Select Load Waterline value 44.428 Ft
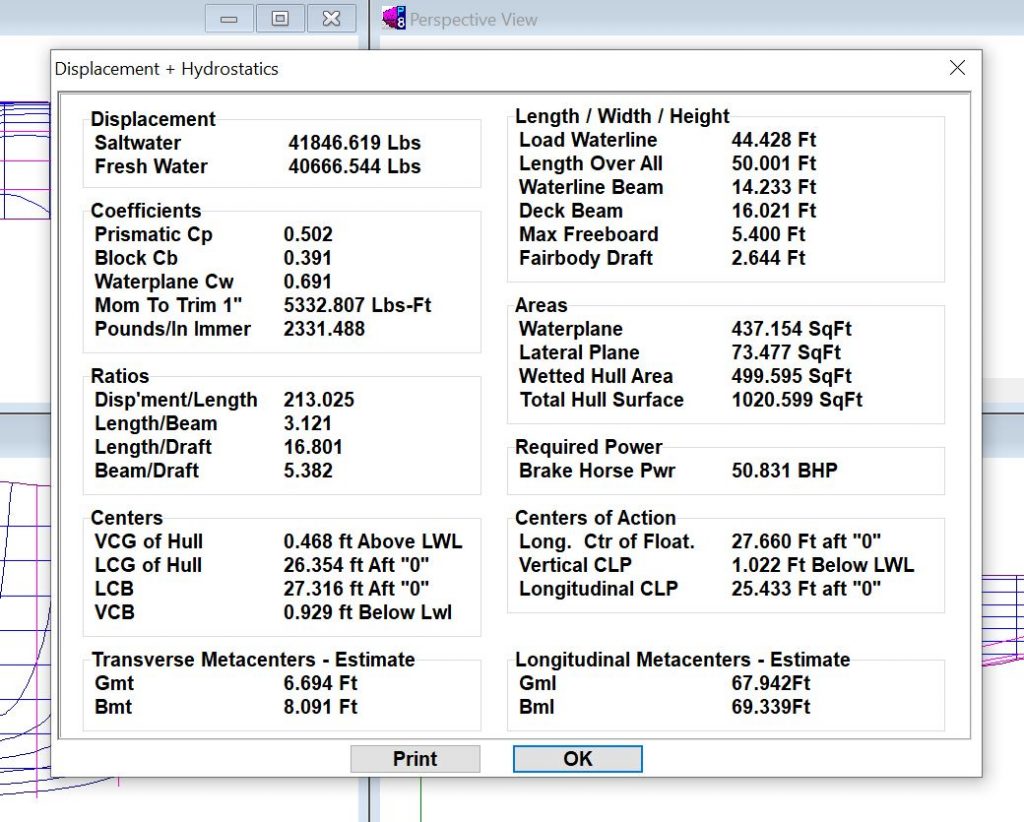Screen dimensions: 1024x822 (774, 140)
